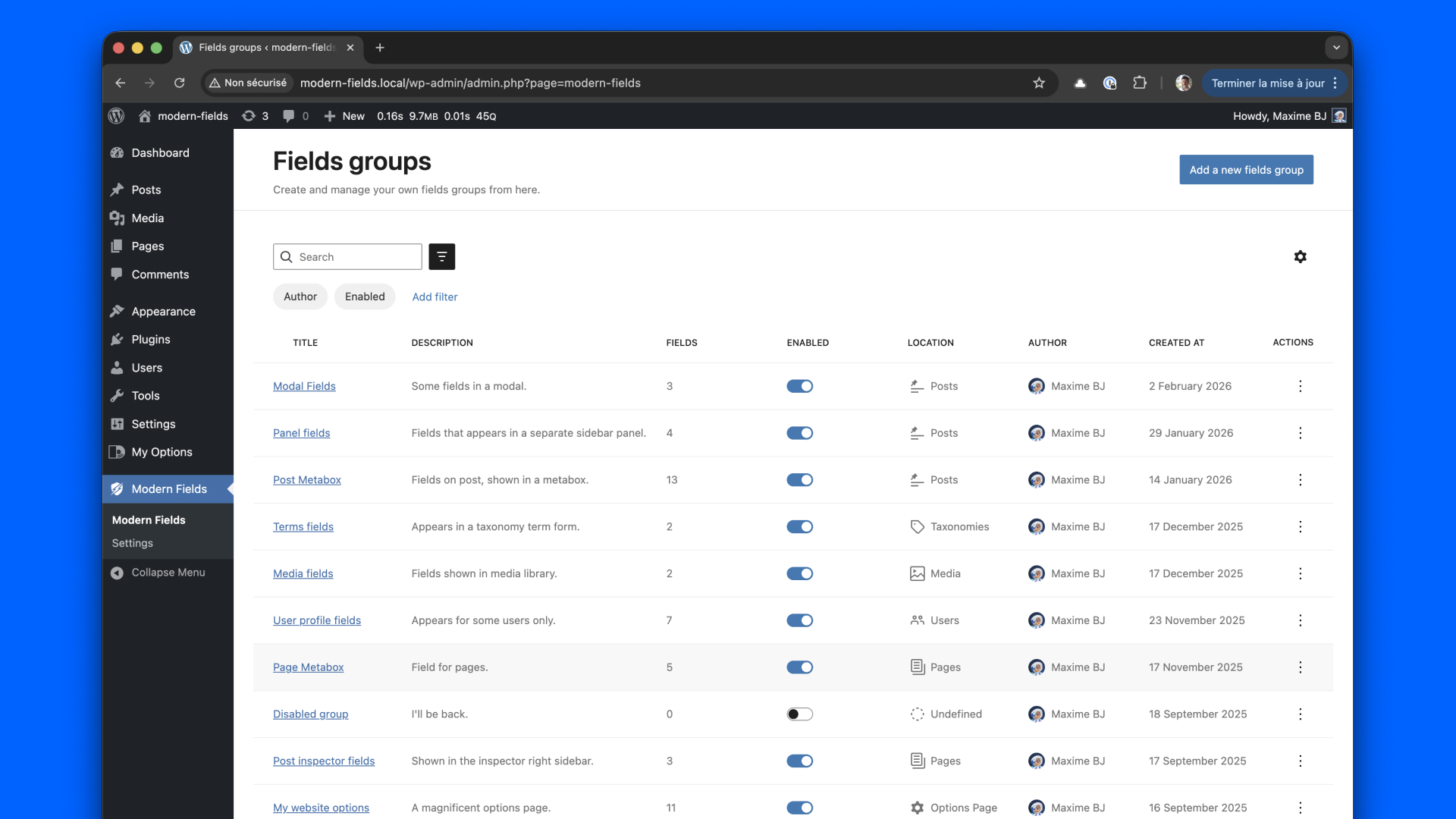Screen dimensions: 1456x819
Task: Click Add filter link
Action: click(435, 297)
